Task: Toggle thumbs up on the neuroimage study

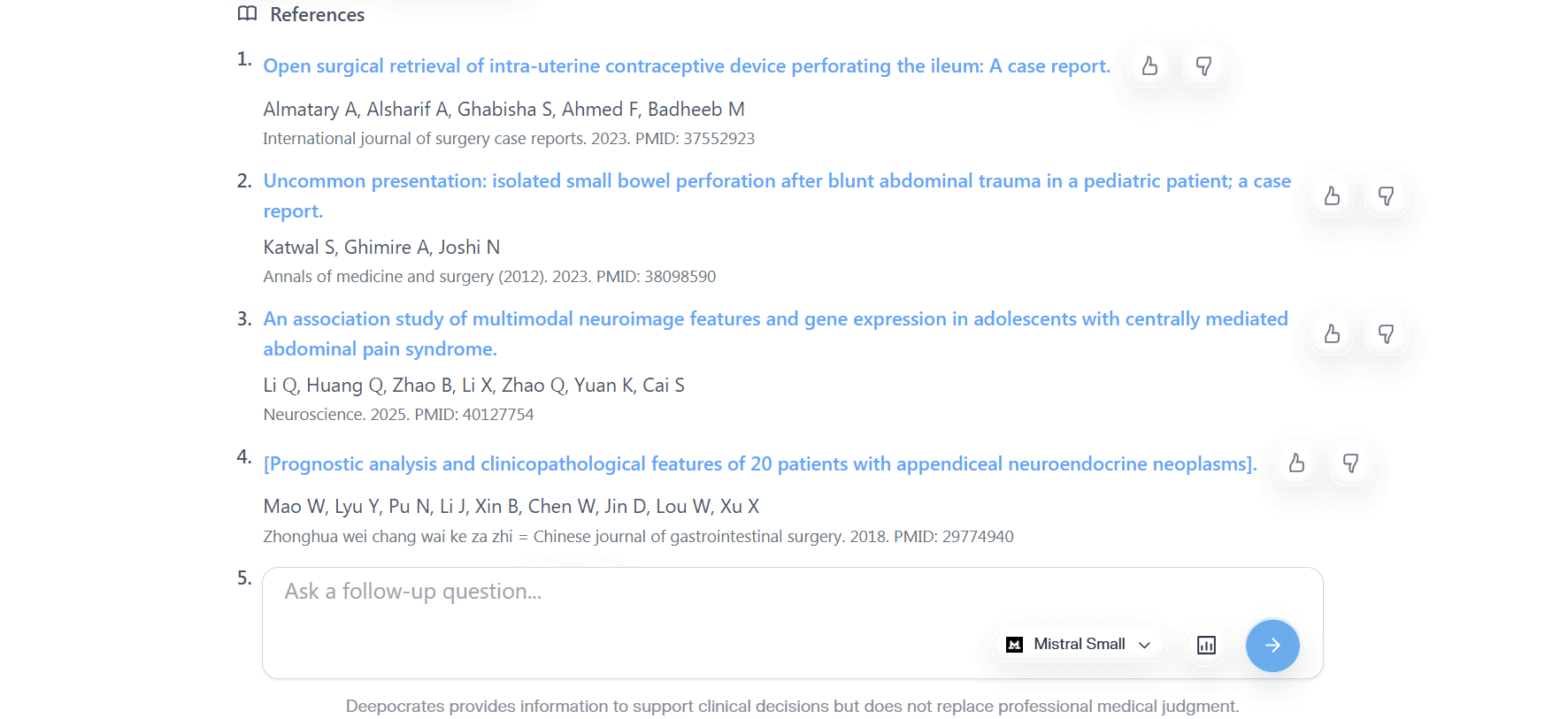Action: pyautogui.click(x=1332, y=334)
